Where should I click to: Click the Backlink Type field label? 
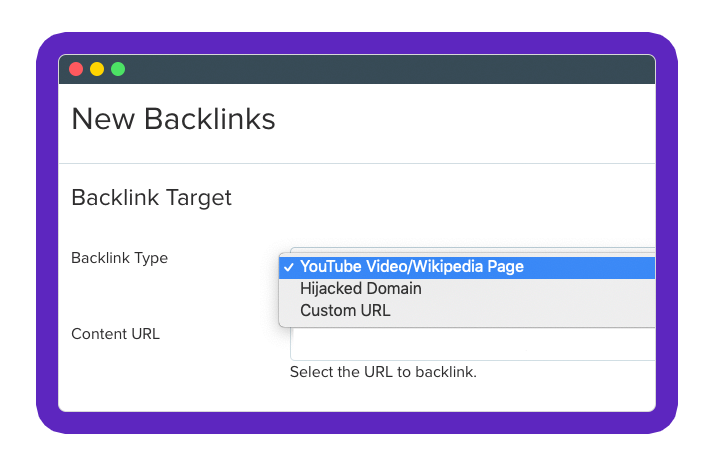pos(119,258)
